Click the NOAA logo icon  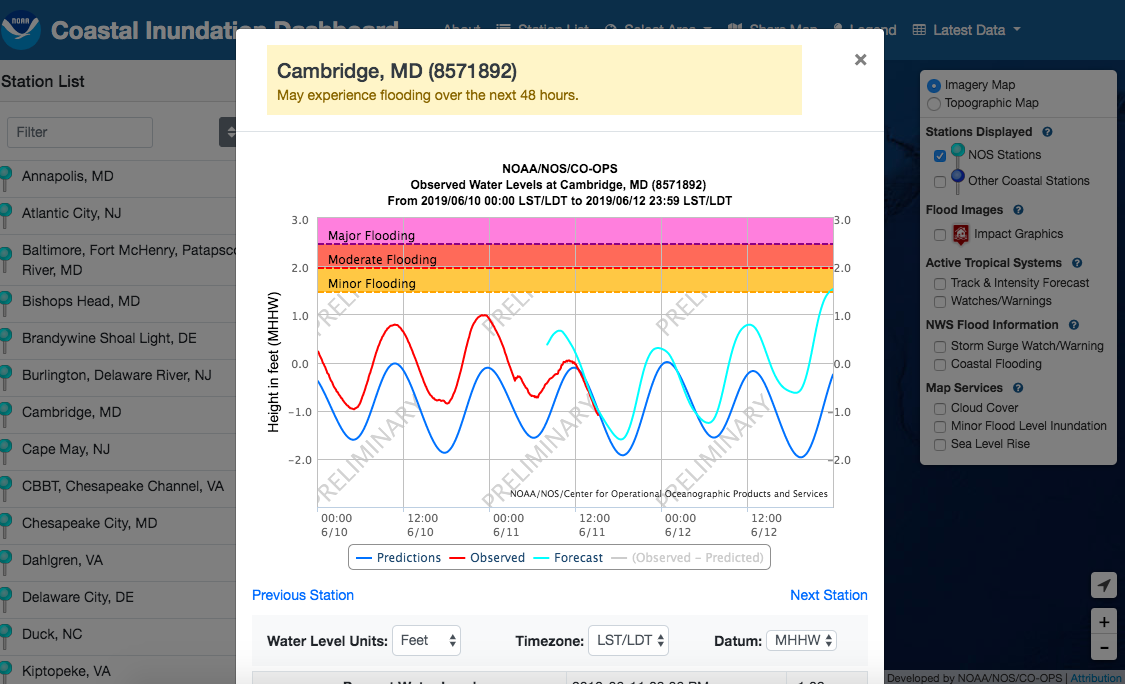pos(21,30)
